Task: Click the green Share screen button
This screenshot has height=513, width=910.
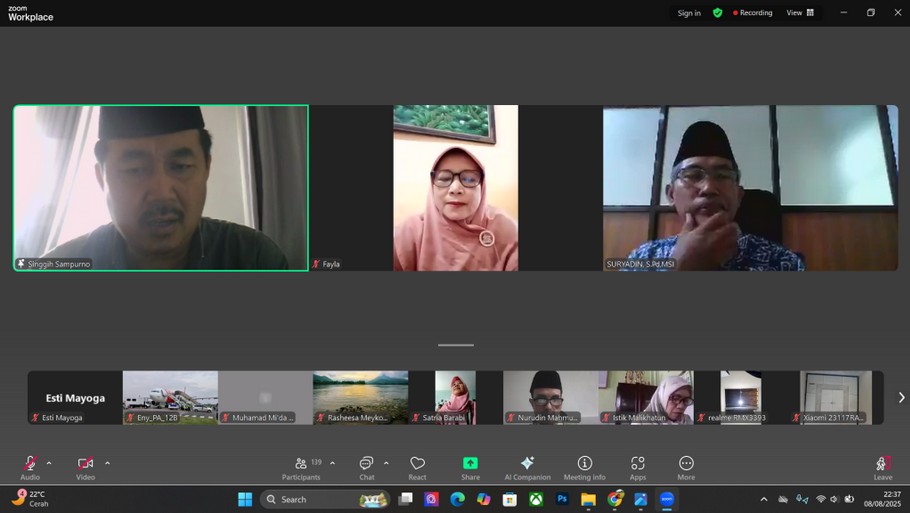Action: (x=470, y=467)
